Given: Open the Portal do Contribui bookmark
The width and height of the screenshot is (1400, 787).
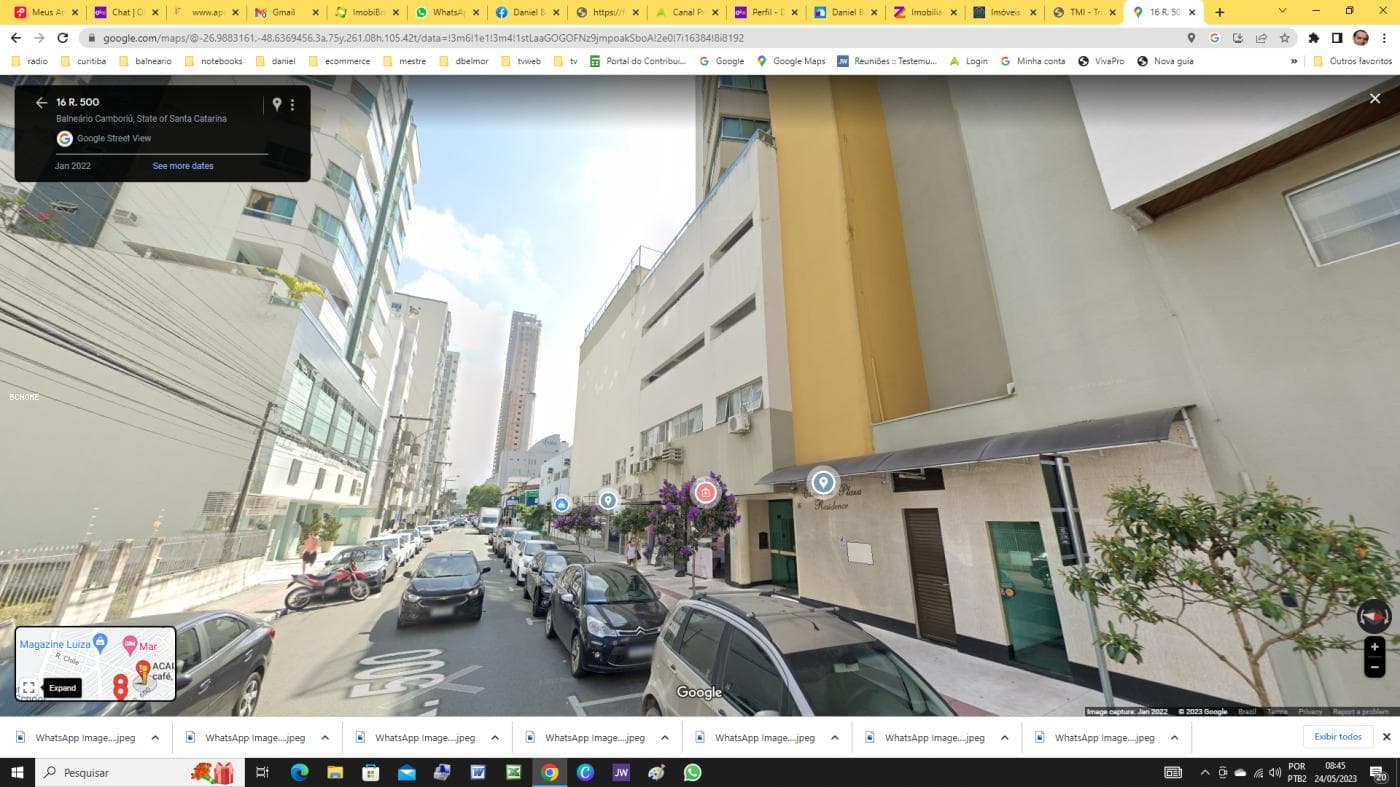Looking at the screenshot, I should click(639, 61).
